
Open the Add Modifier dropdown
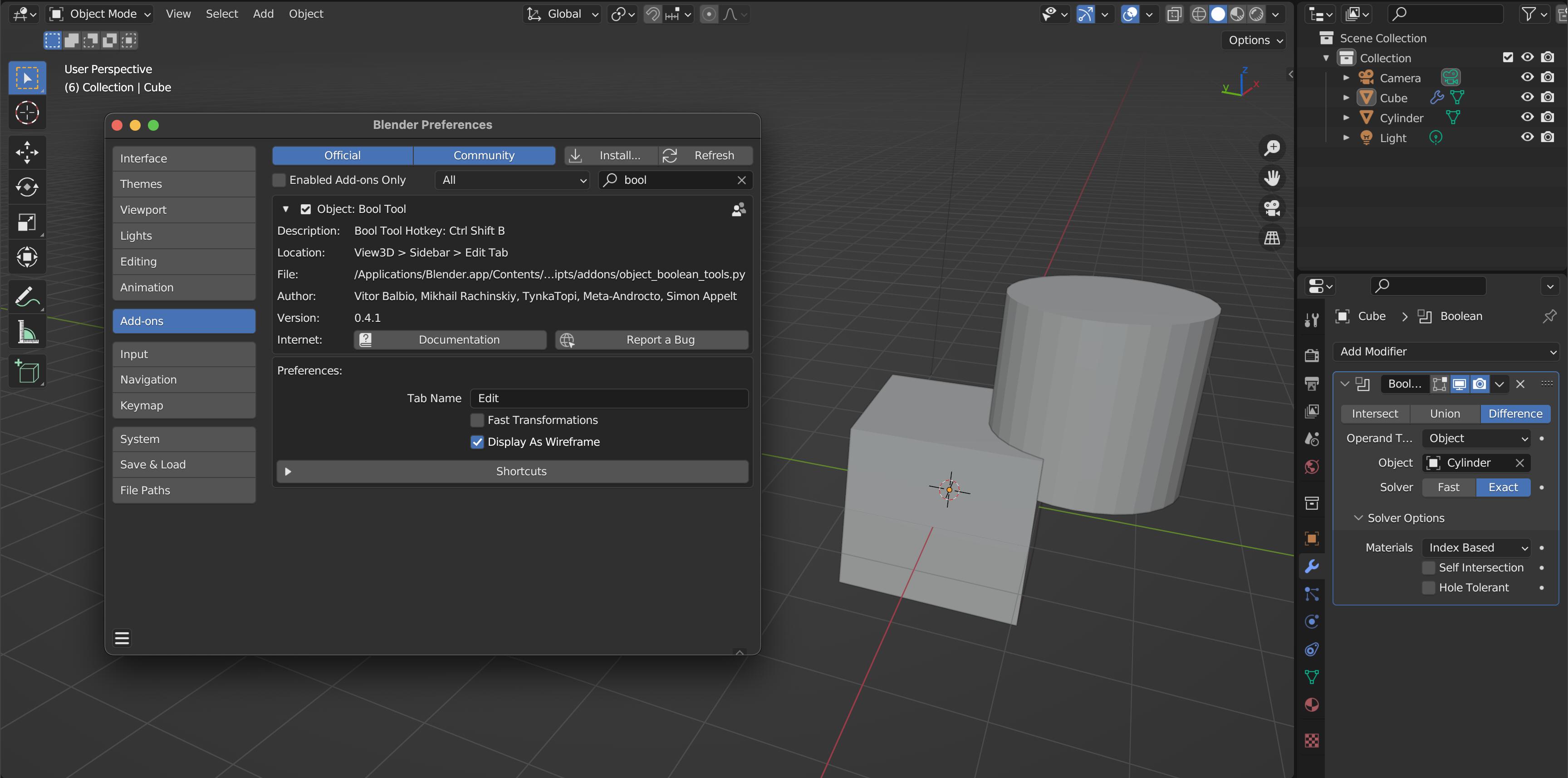[1446, 351]
